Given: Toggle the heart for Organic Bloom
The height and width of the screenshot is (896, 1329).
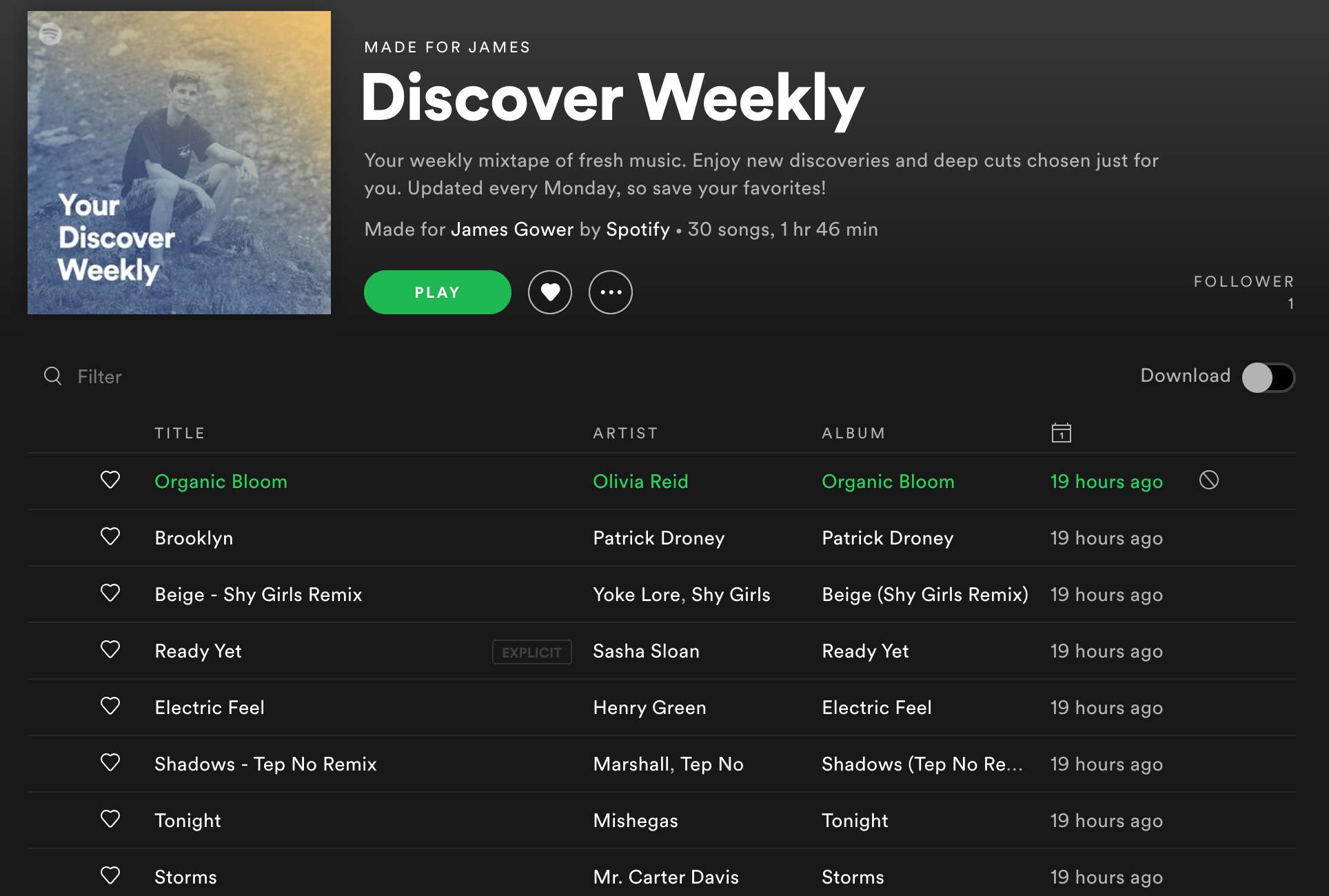Looking at the screenshot, I should coord(110,480).
